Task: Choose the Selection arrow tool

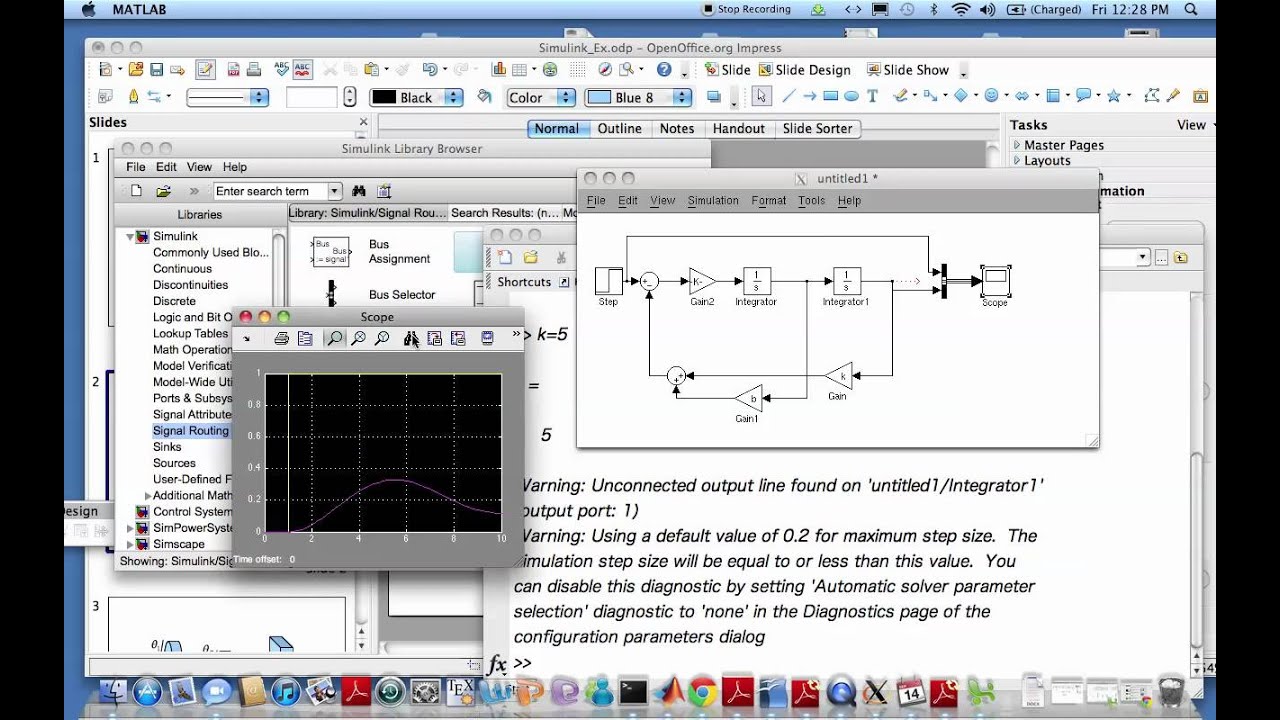Action: 761,97
